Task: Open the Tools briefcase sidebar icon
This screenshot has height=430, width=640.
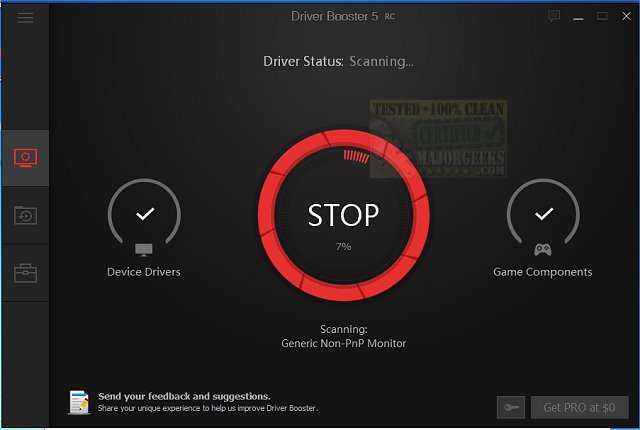Action: [x=25, y=273]
